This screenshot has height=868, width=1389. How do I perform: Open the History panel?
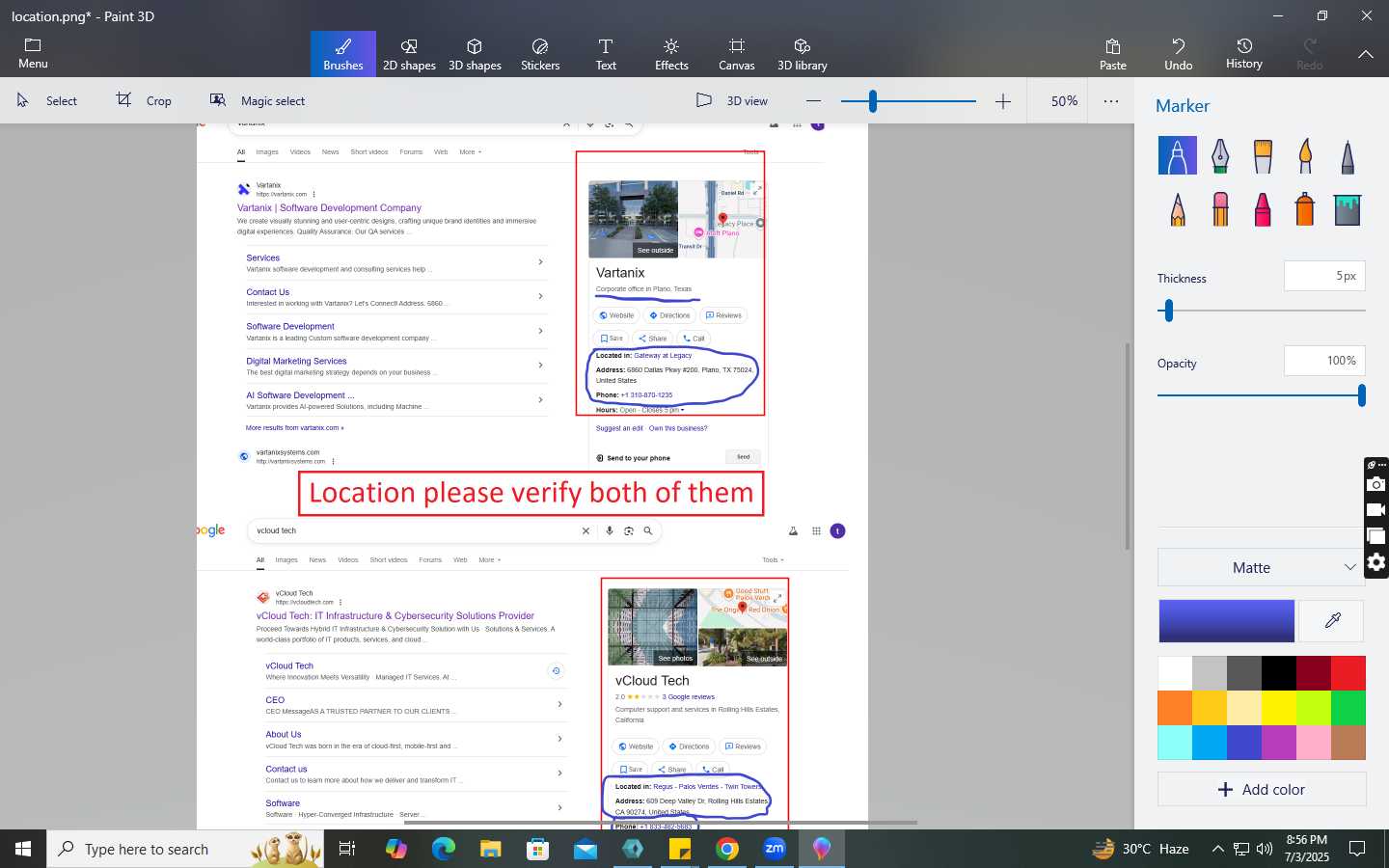click(x=1244, y=54)
